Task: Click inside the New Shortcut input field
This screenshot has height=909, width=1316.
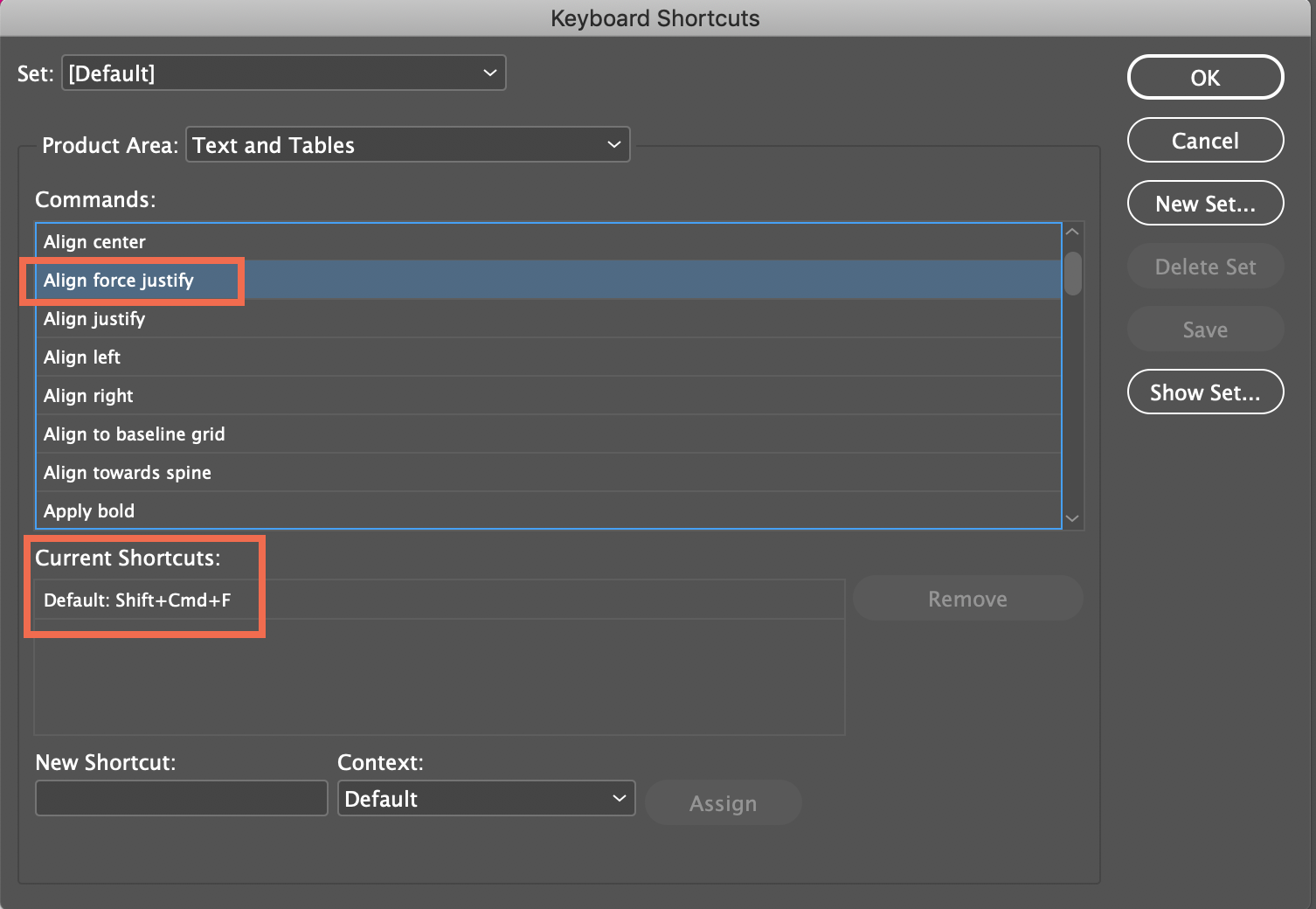Action: [181, 797]
